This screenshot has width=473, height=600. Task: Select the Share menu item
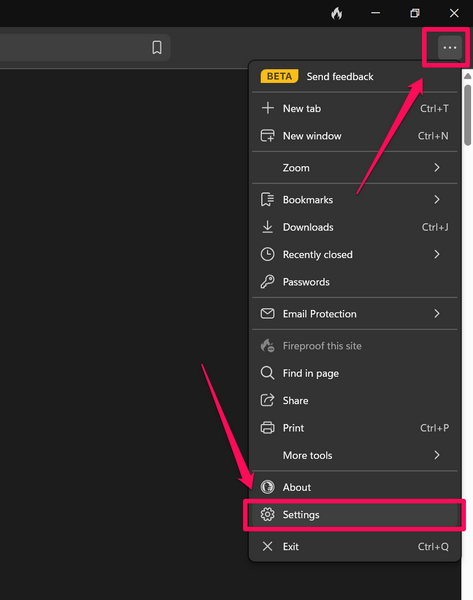click(355, 400)
